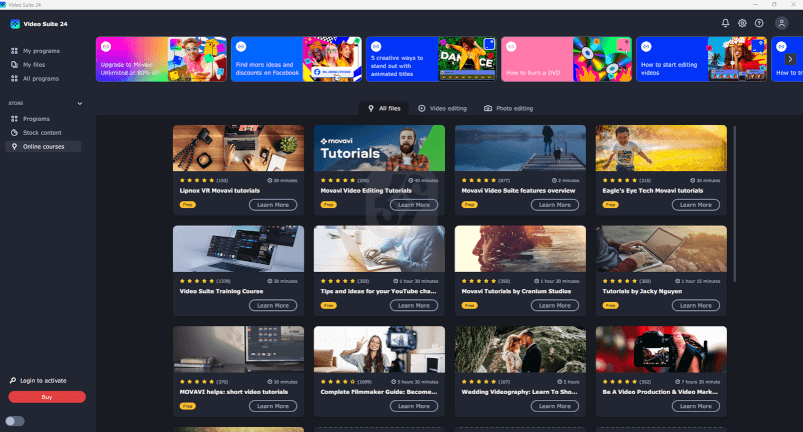This screenshot has height=432, width=803.
Task: Click the help question mark icon
Action: click(759, 23)
